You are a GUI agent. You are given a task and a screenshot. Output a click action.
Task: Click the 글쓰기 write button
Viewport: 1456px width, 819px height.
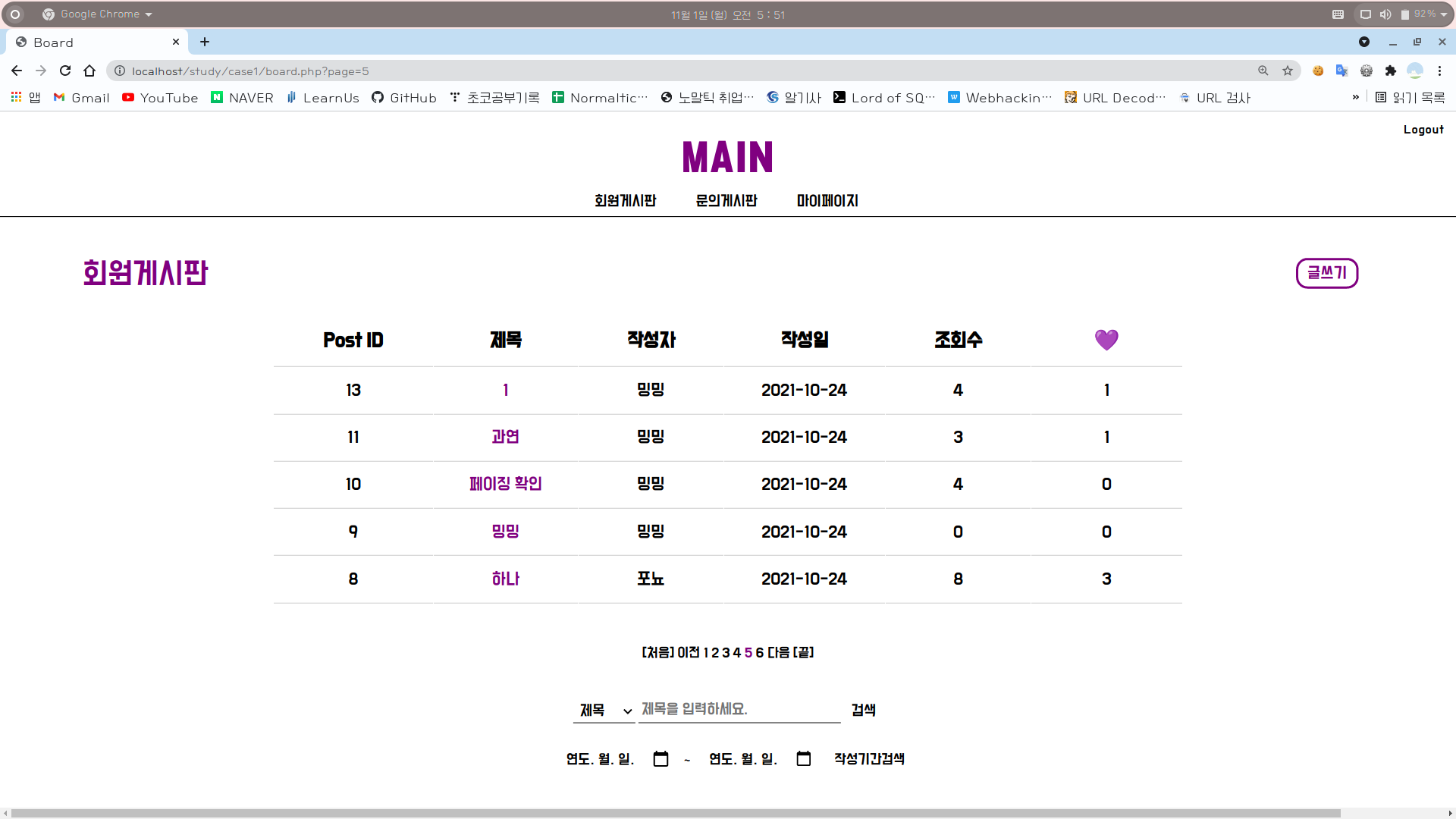click(x=1326, y=273)
